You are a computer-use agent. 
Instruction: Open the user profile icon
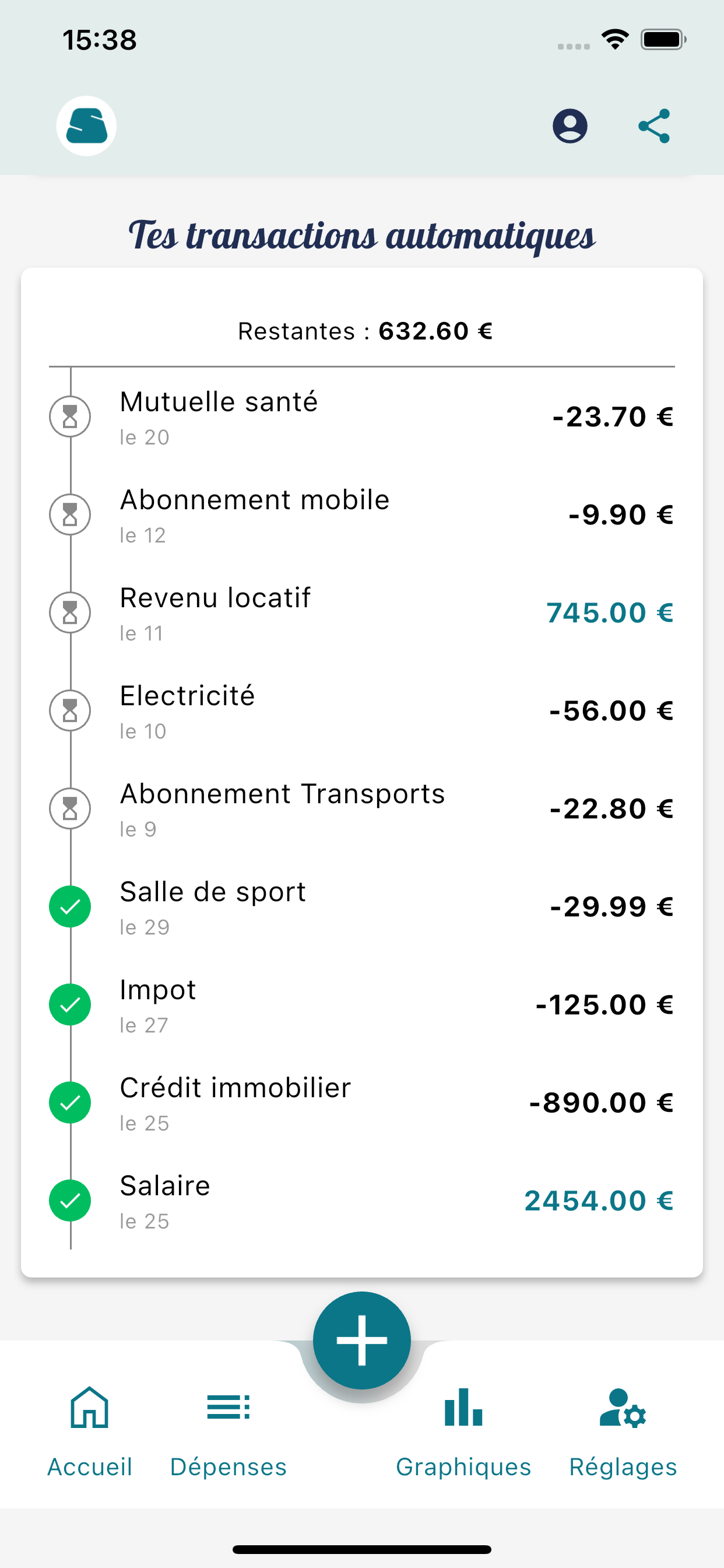tap(570, 126)
